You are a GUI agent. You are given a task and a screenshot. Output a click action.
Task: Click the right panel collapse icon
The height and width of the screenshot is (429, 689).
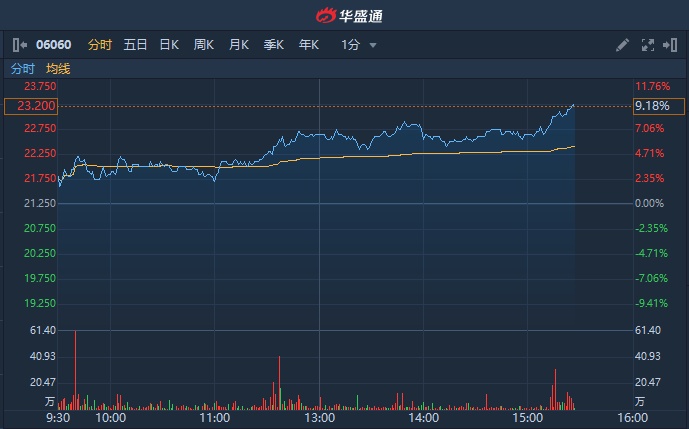[670, 45]
